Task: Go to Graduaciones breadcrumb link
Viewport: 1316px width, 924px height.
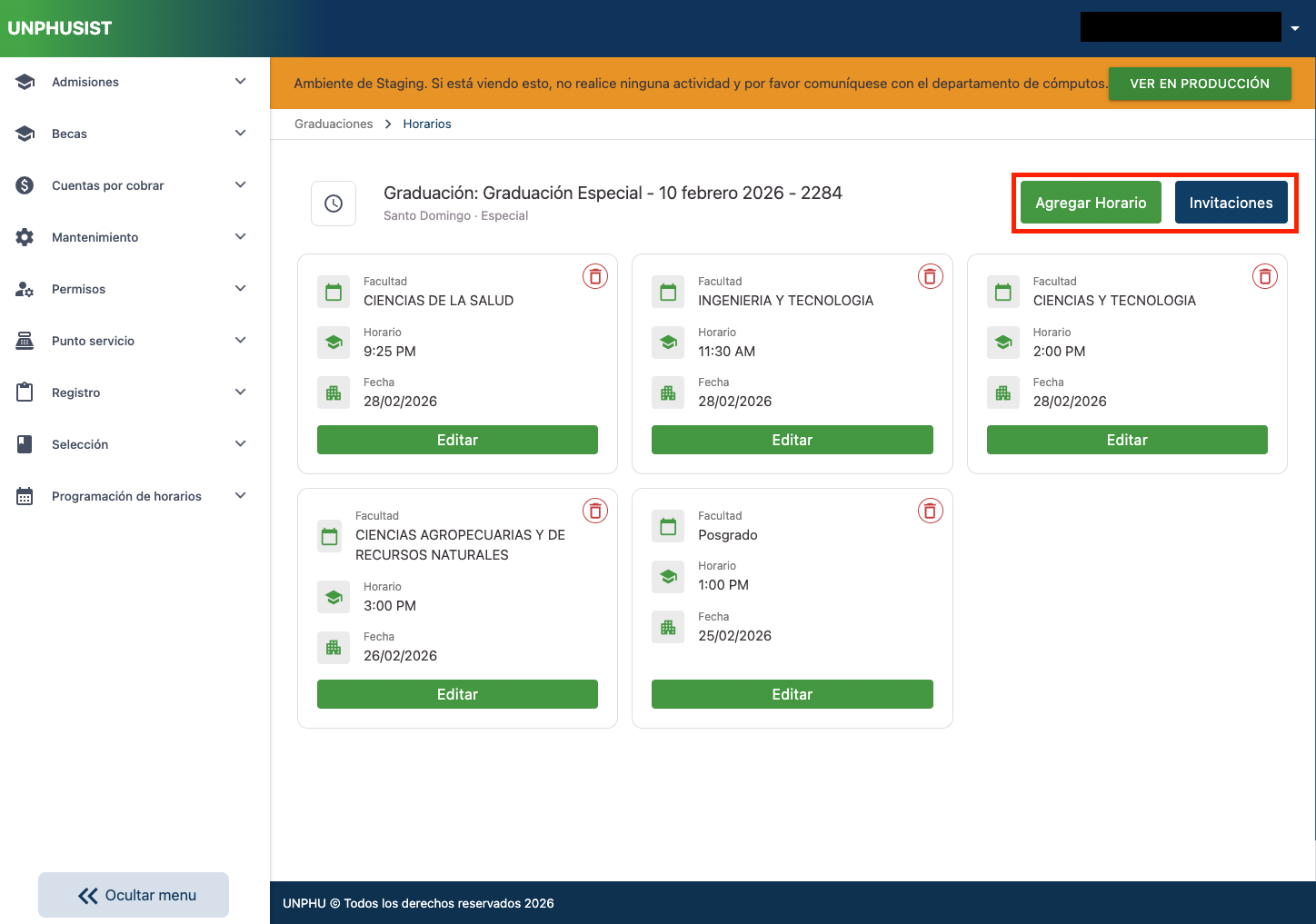Action: pos(334,124)
